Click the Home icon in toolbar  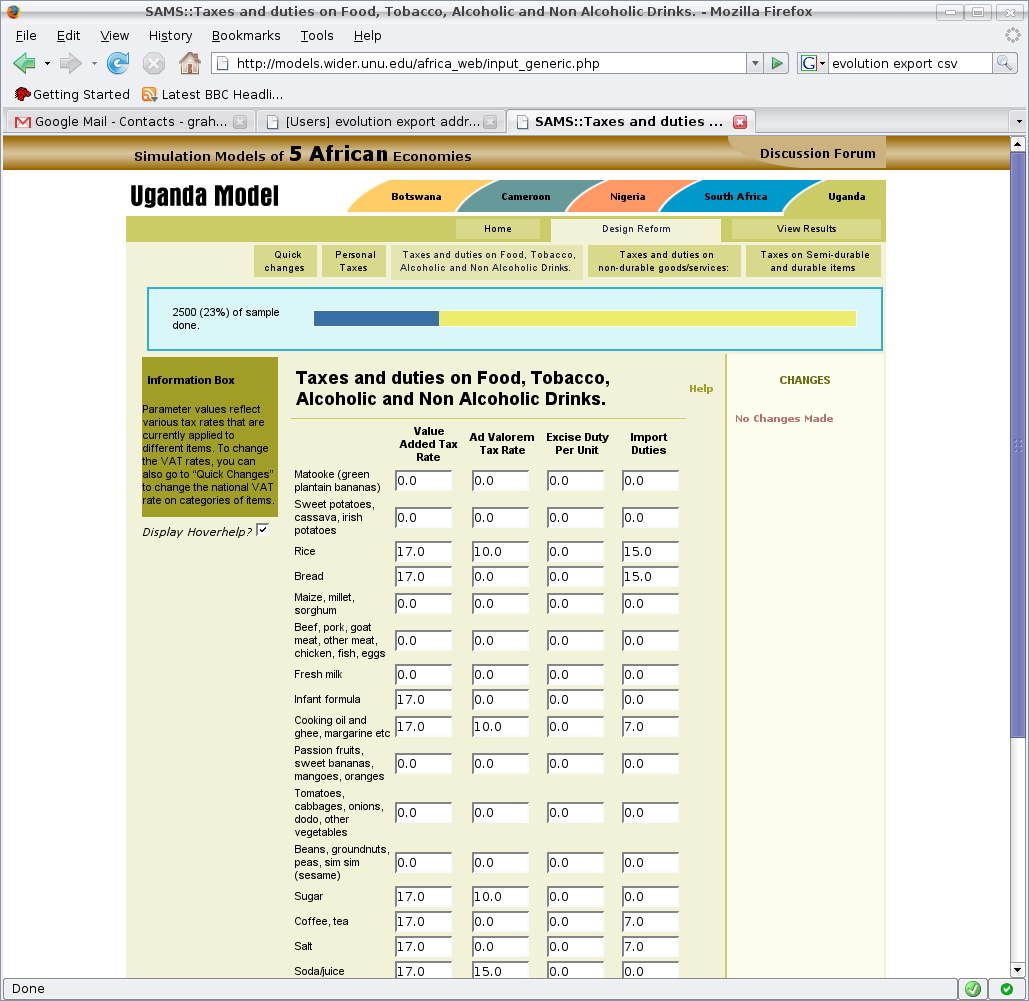pos(189,64)
